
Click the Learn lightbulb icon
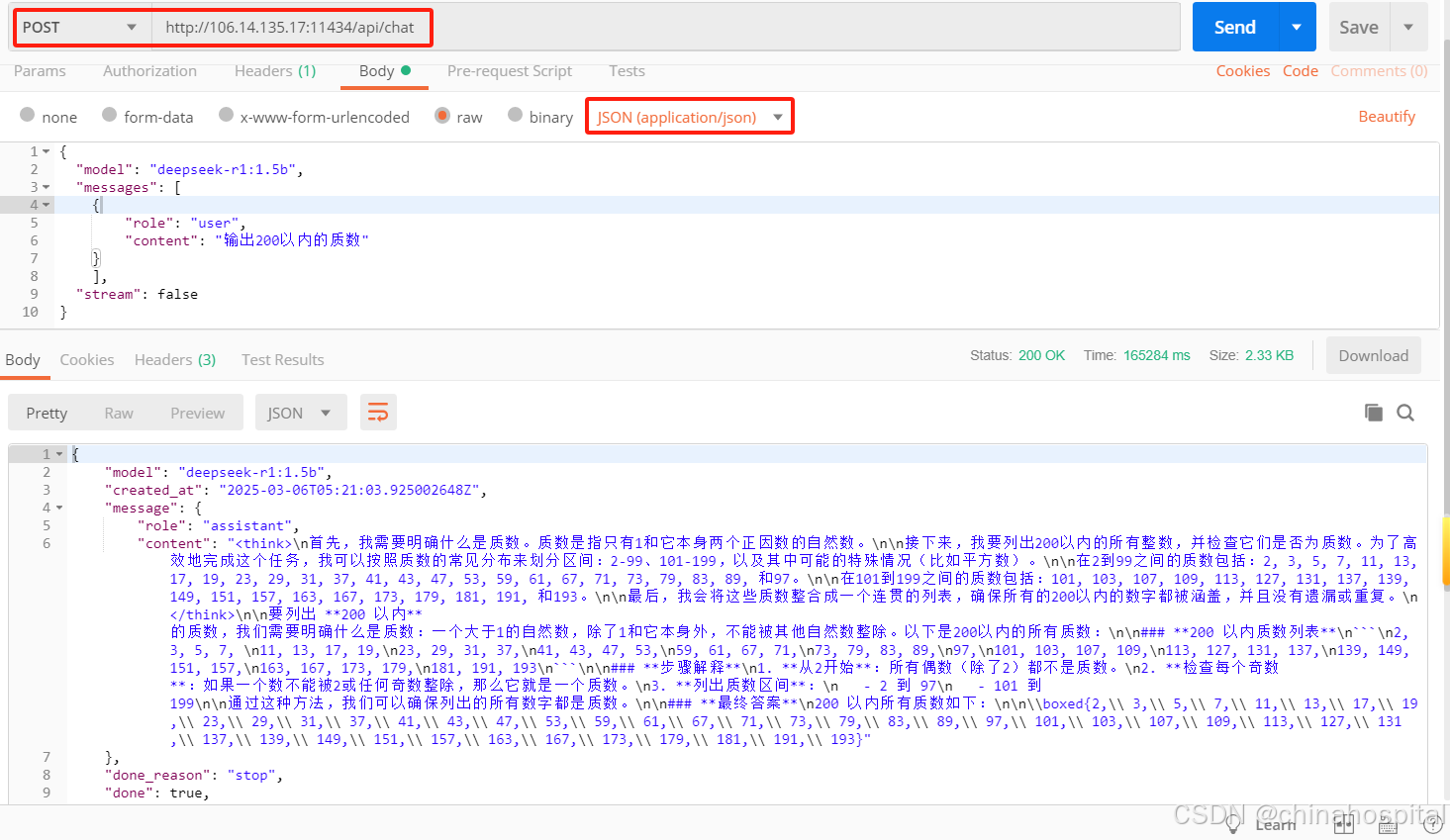[x=1233, y=823]
